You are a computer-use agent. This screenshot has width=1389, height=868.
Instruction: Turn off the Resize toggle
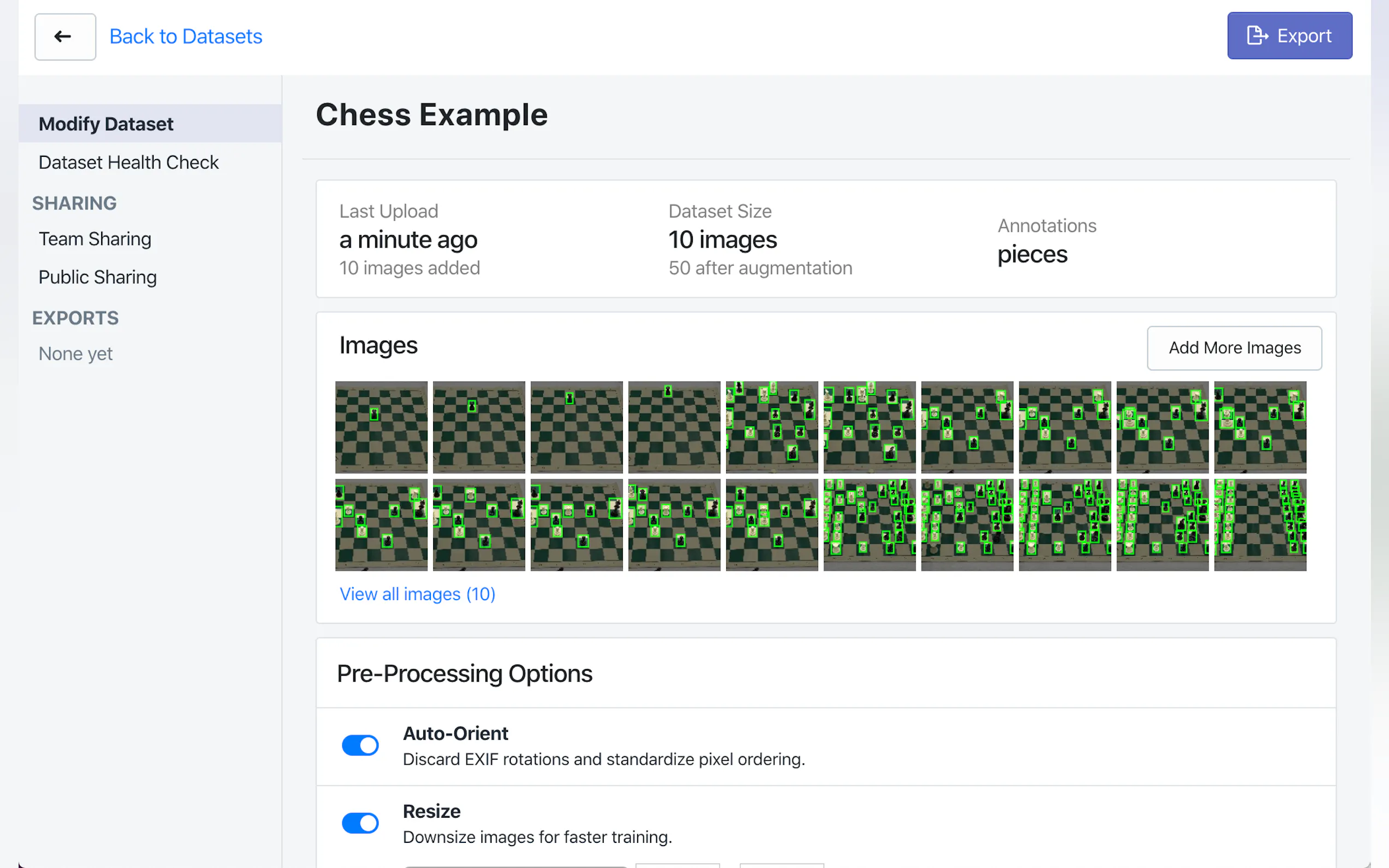click(360, 823)
